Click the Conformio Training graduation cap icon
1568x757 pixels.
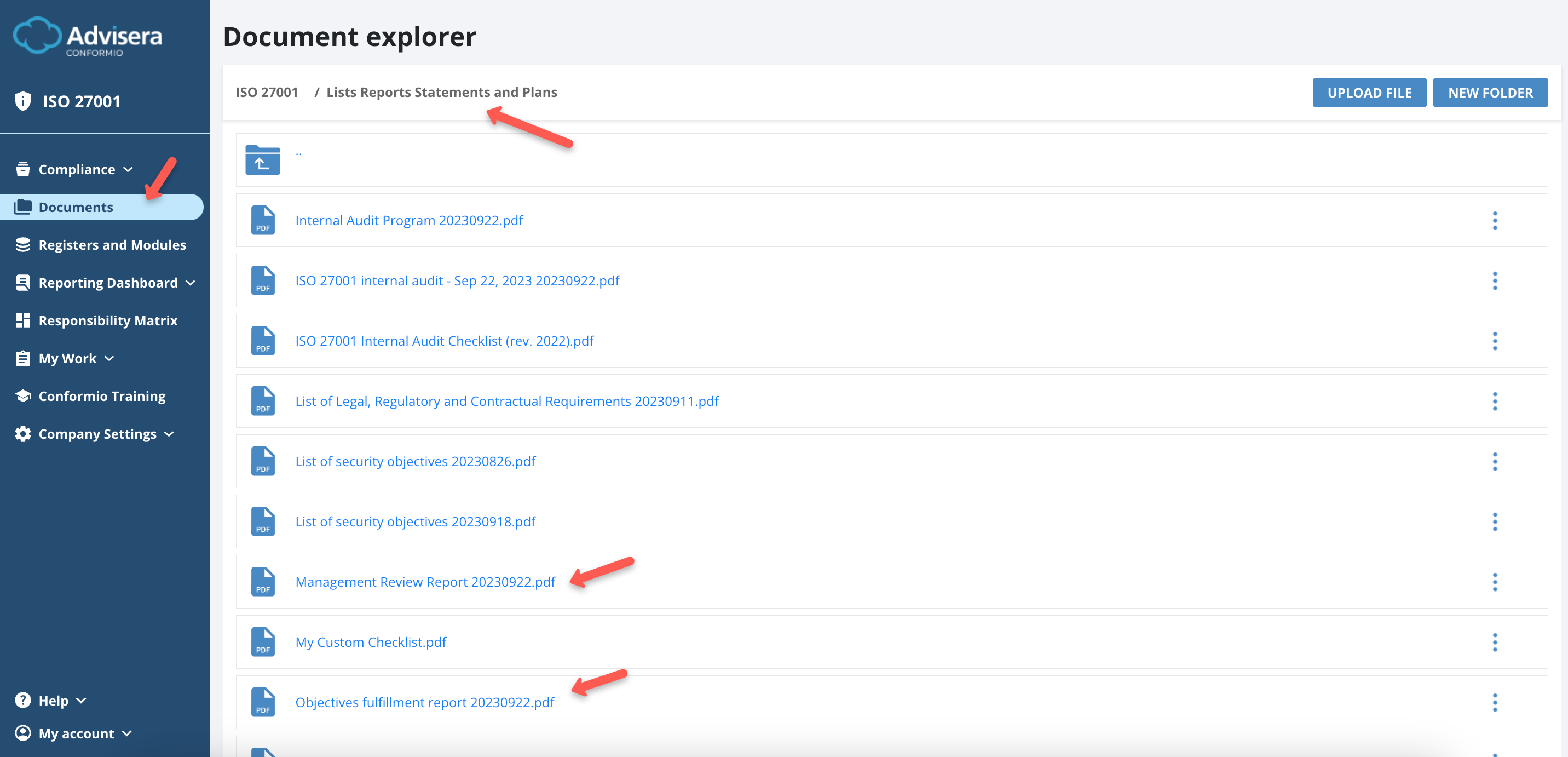(22, 395)
